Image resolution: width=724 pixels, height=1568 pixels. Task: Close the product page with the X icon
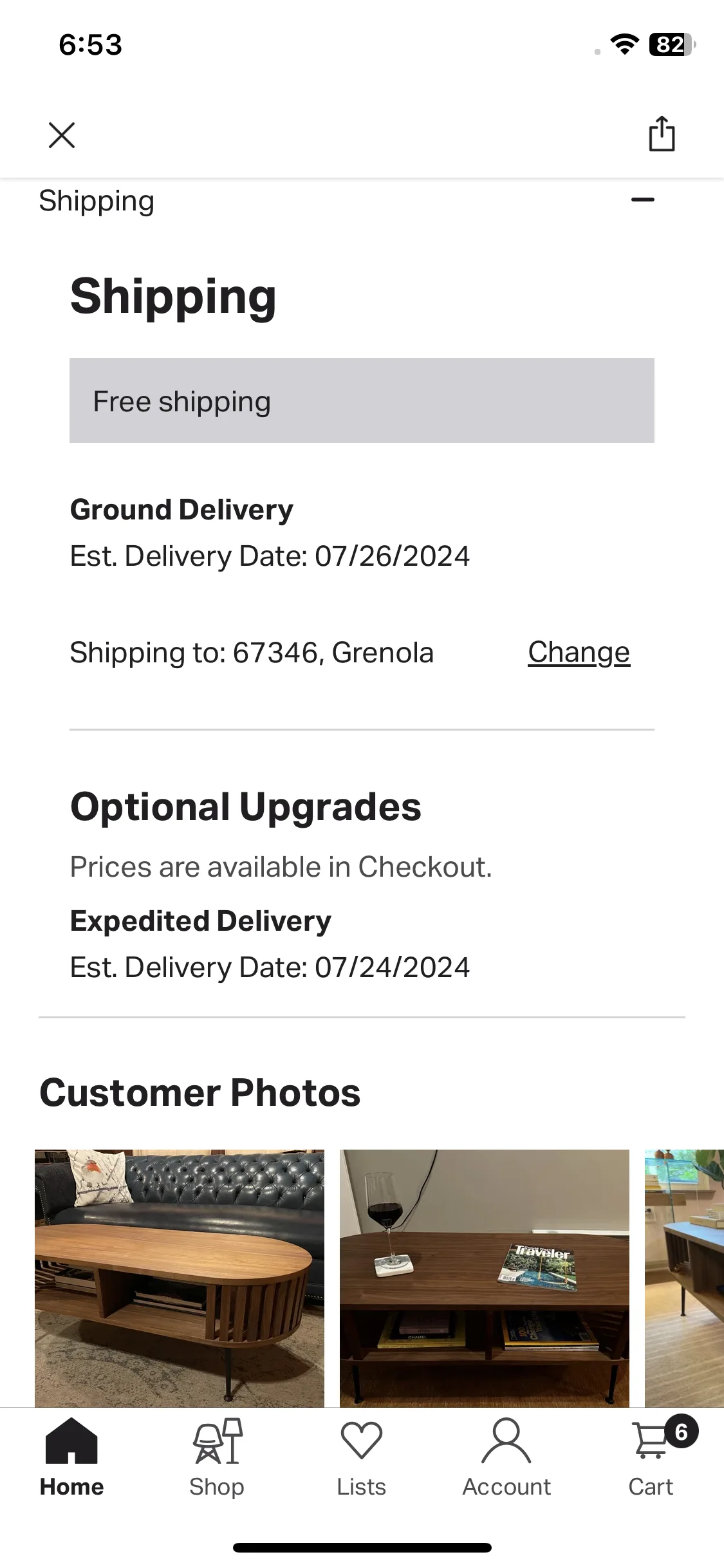point(62,135)
